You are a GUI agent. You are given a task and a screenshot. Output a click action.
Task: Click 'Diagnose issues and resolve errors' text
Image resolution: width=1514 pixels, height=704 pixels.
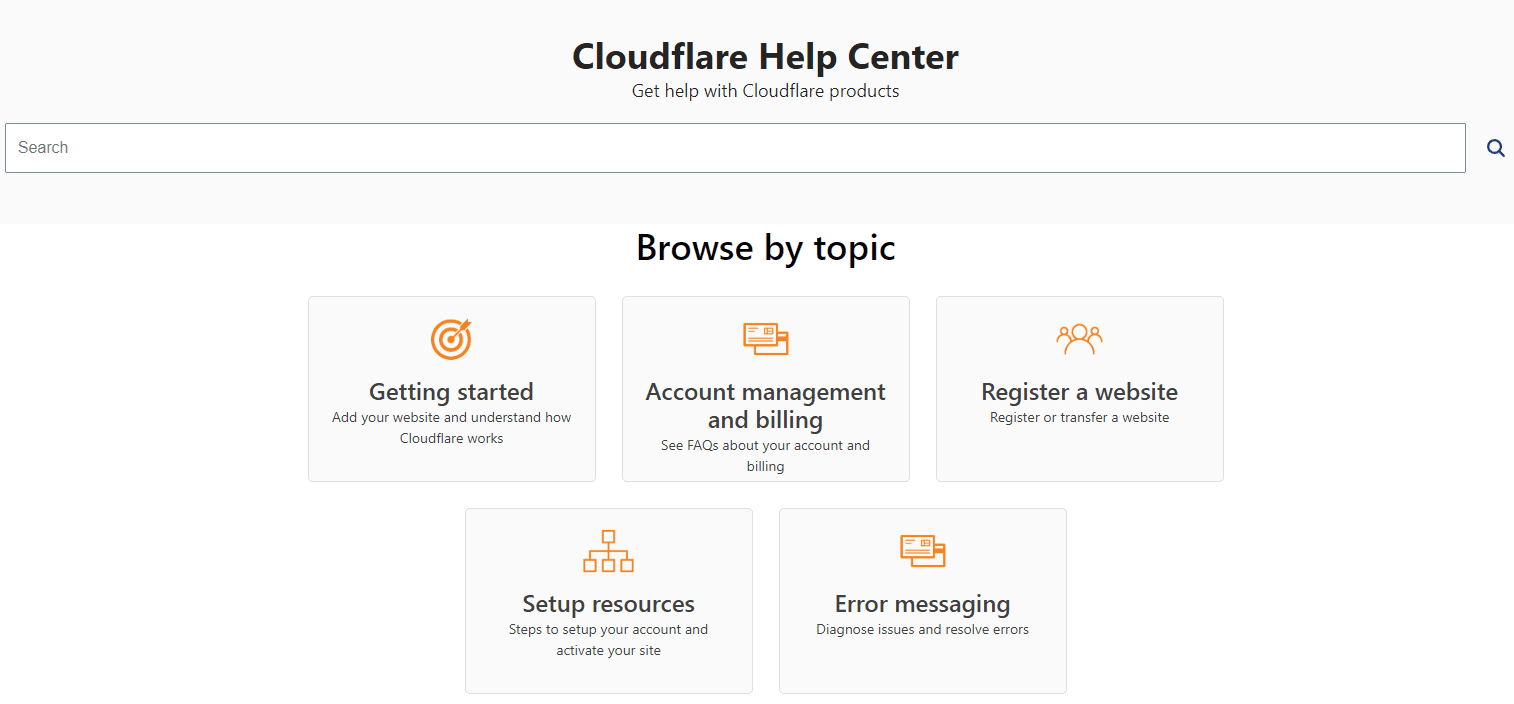click(x=922, y=630)
